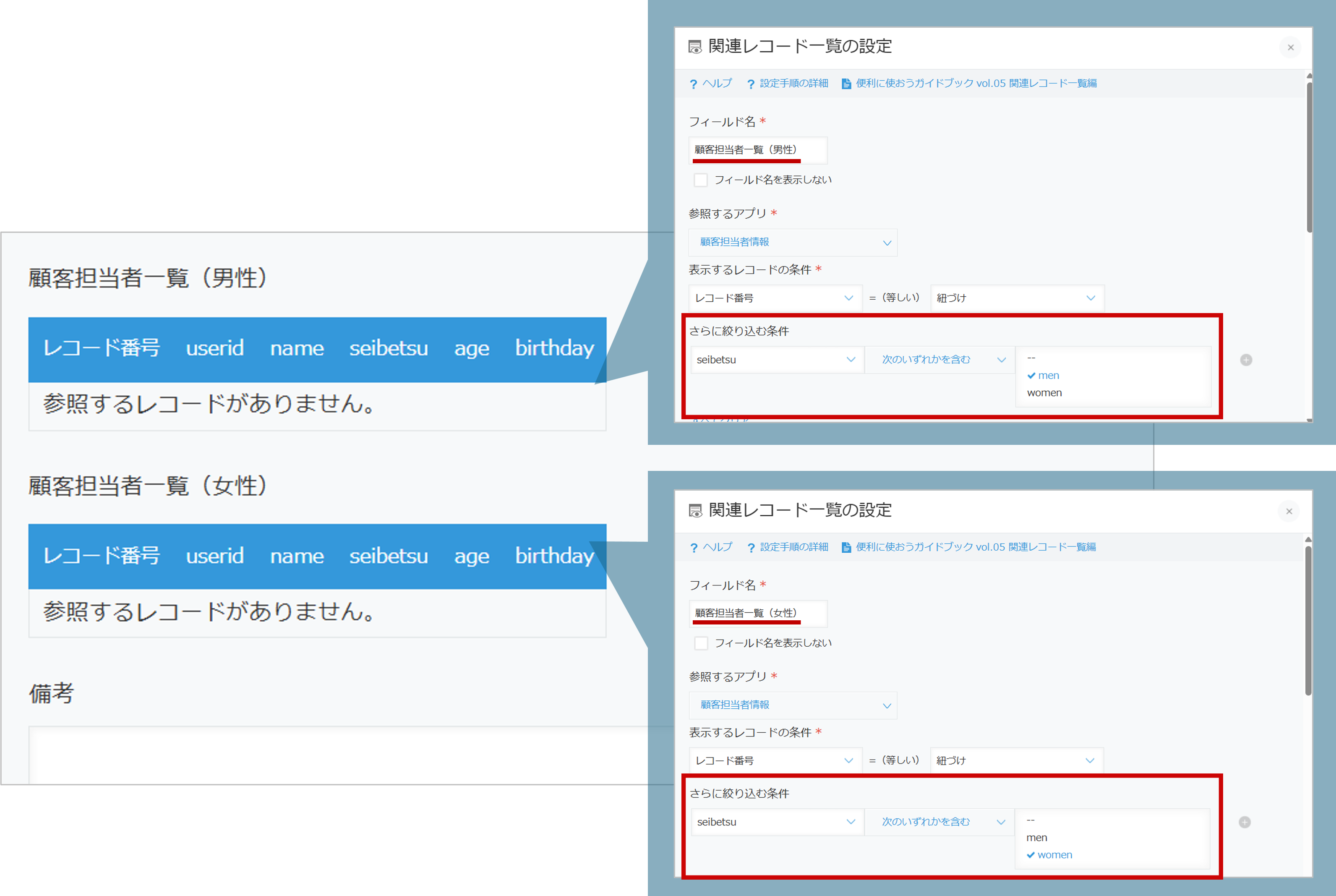Open ヘルプ link in lower dialog
Viewport: 1336px width, 896px height.
[711, 547]
